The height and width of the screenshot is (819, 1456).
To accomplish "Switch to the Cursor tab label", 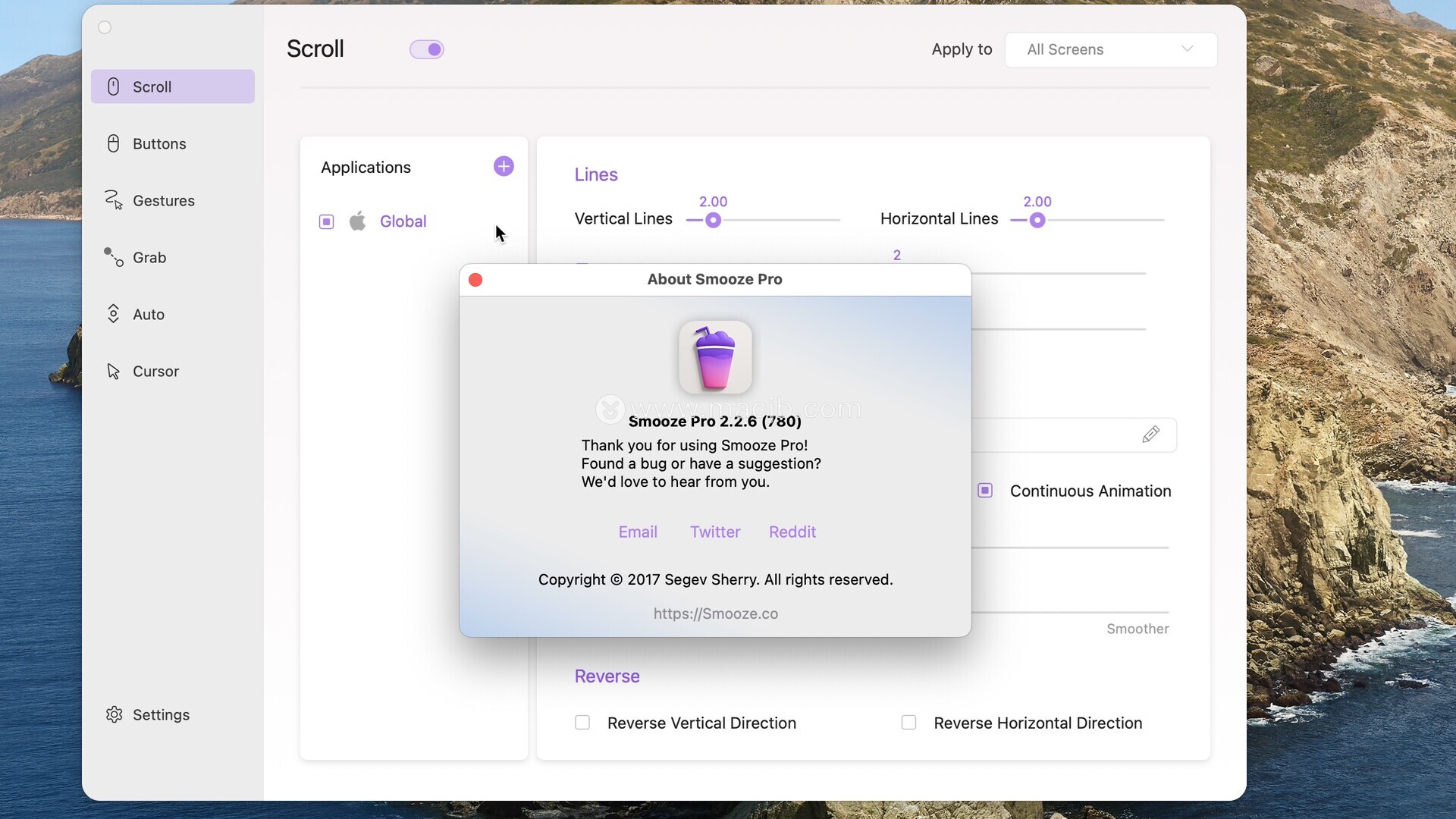I will (x=156, y=371).
